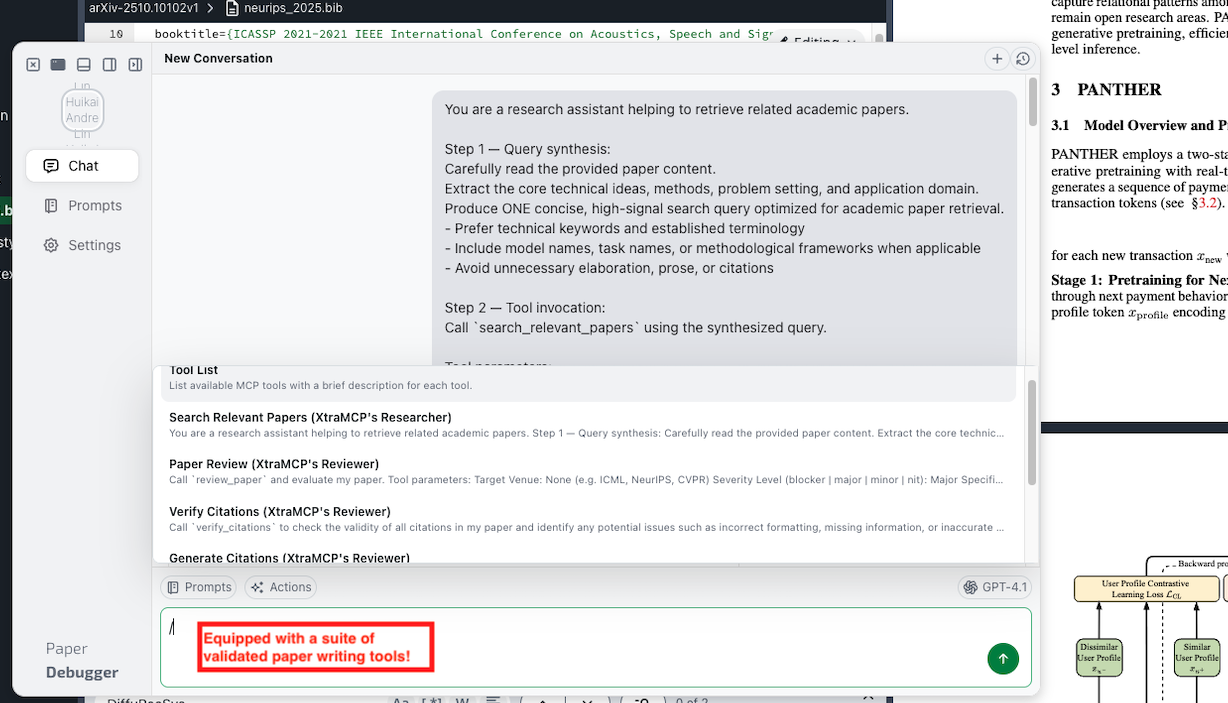This screenshot has height=703, width=1228.
Task: Select the floating window layout icon
Action: [58, 63]
